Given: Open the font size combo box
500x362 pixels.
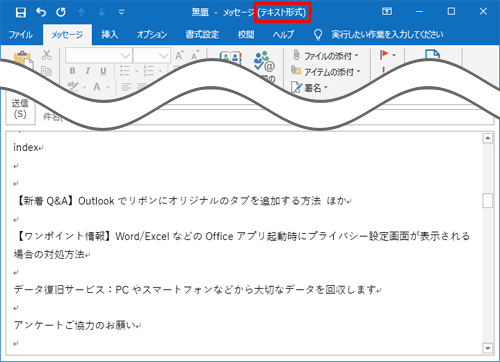Looking at the screenshot, I should pos(152,55).
